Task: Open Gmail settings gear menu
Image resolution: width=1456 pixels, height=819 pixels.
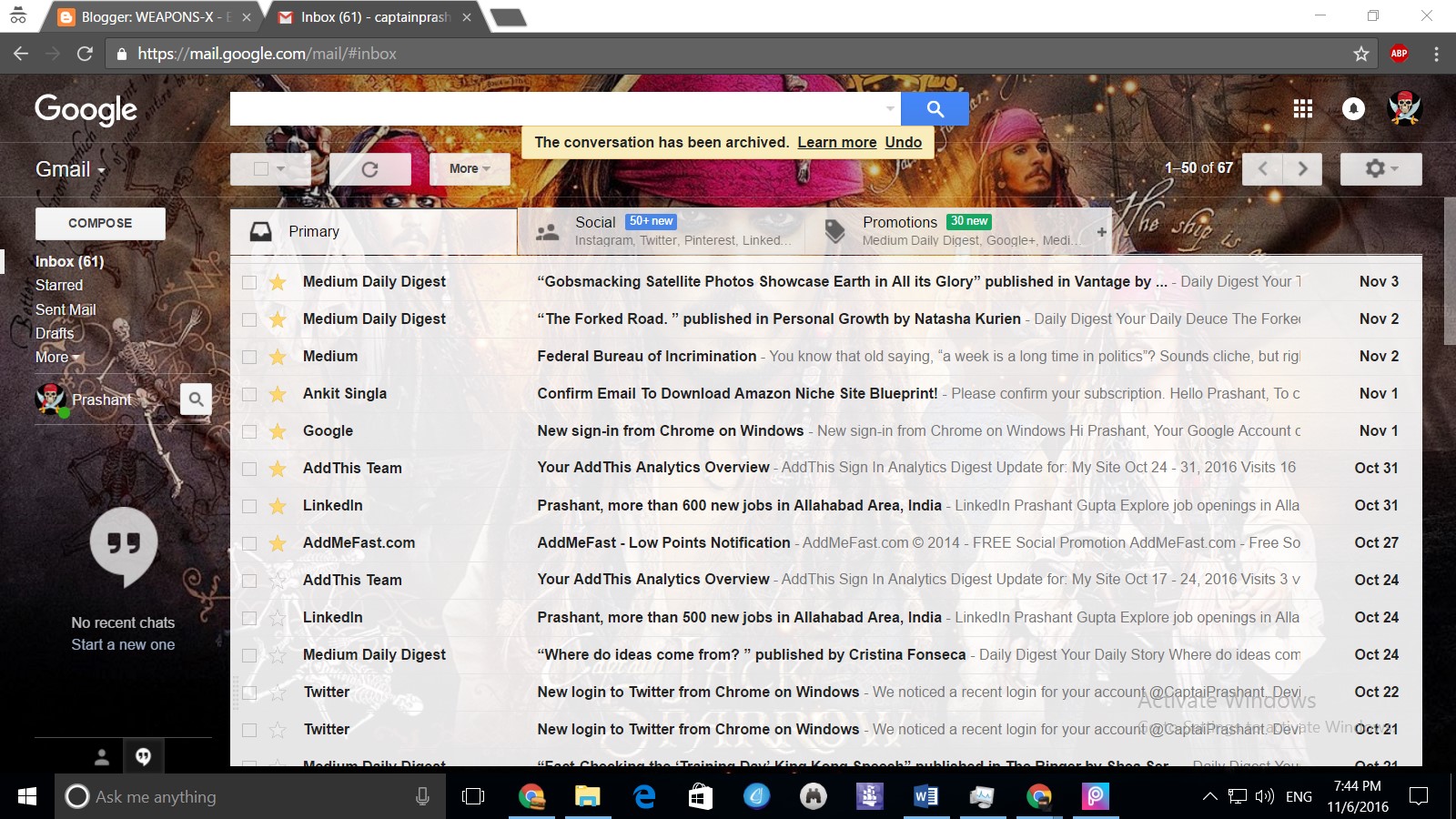Action: [x=1380, y=169]
